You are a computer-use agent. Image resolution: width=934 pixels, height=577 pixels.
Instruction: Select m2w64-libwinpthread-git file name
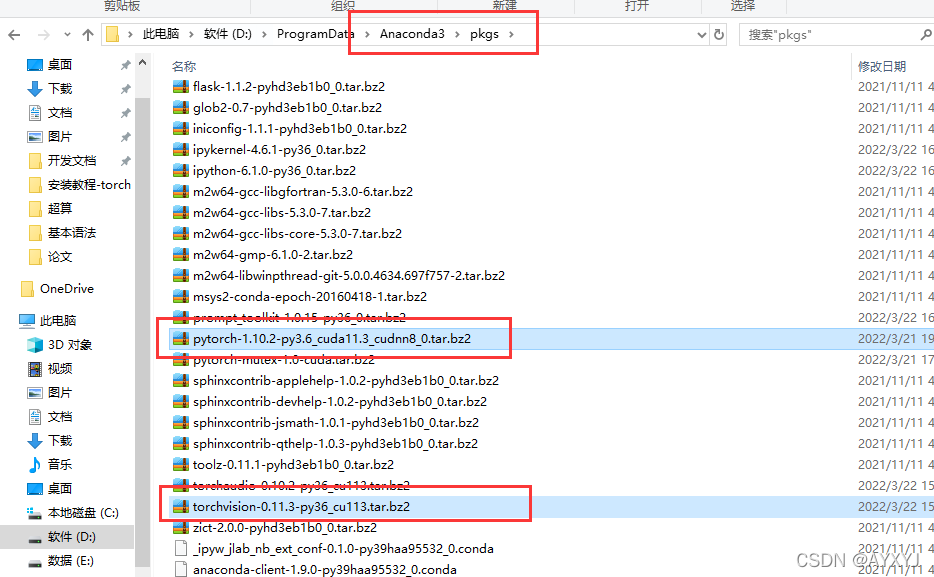(348, 276)
